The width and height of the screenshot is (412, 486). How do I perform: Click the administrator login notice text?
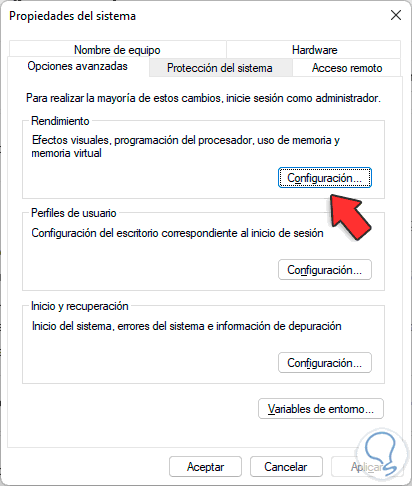click(203, 98)
